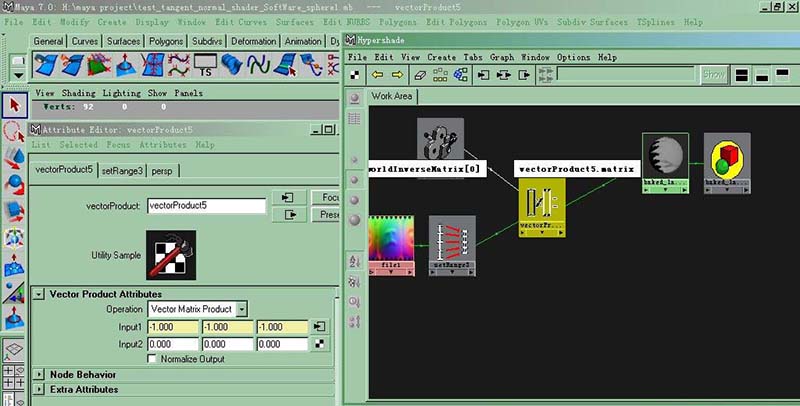
Task: Open dropdown arrow under the vectorProduct node
Action: (x=542, y=233)
